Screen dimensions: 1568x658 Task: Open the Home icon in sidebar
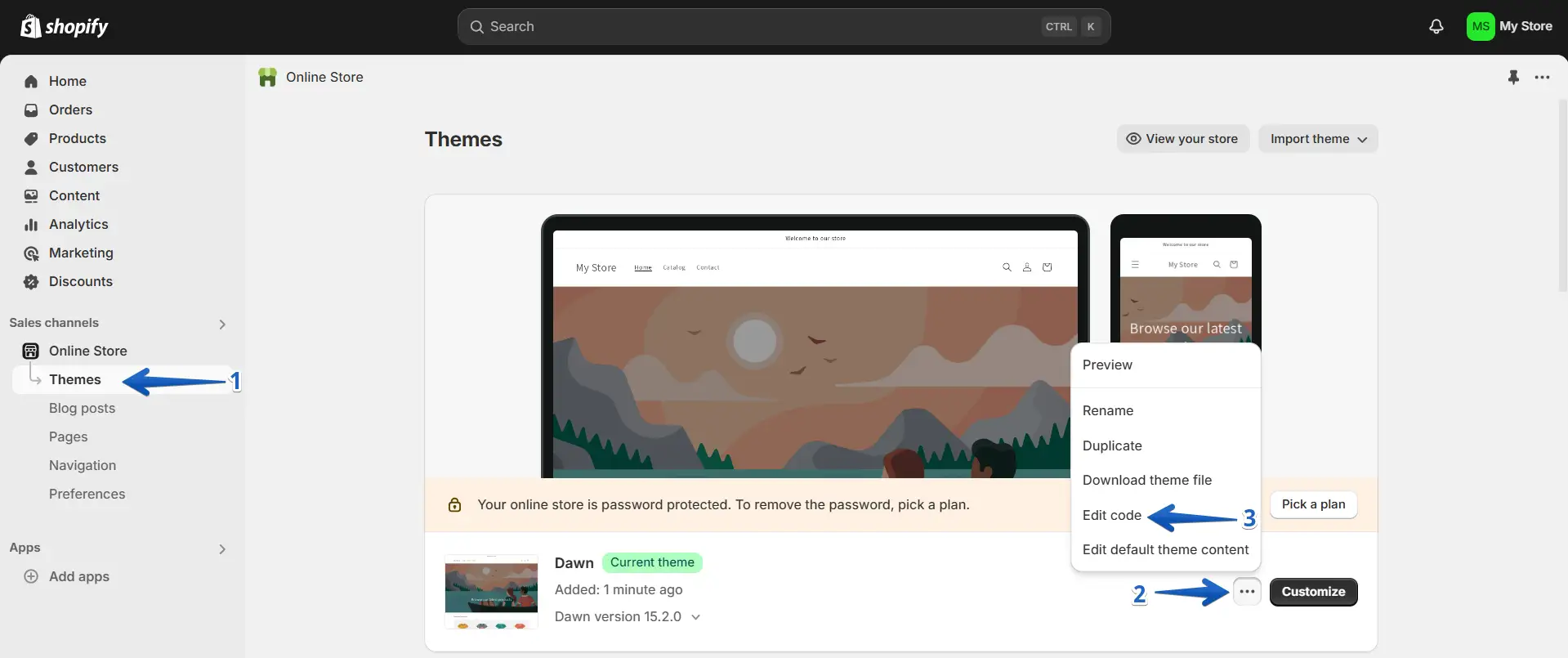(31, 82)
